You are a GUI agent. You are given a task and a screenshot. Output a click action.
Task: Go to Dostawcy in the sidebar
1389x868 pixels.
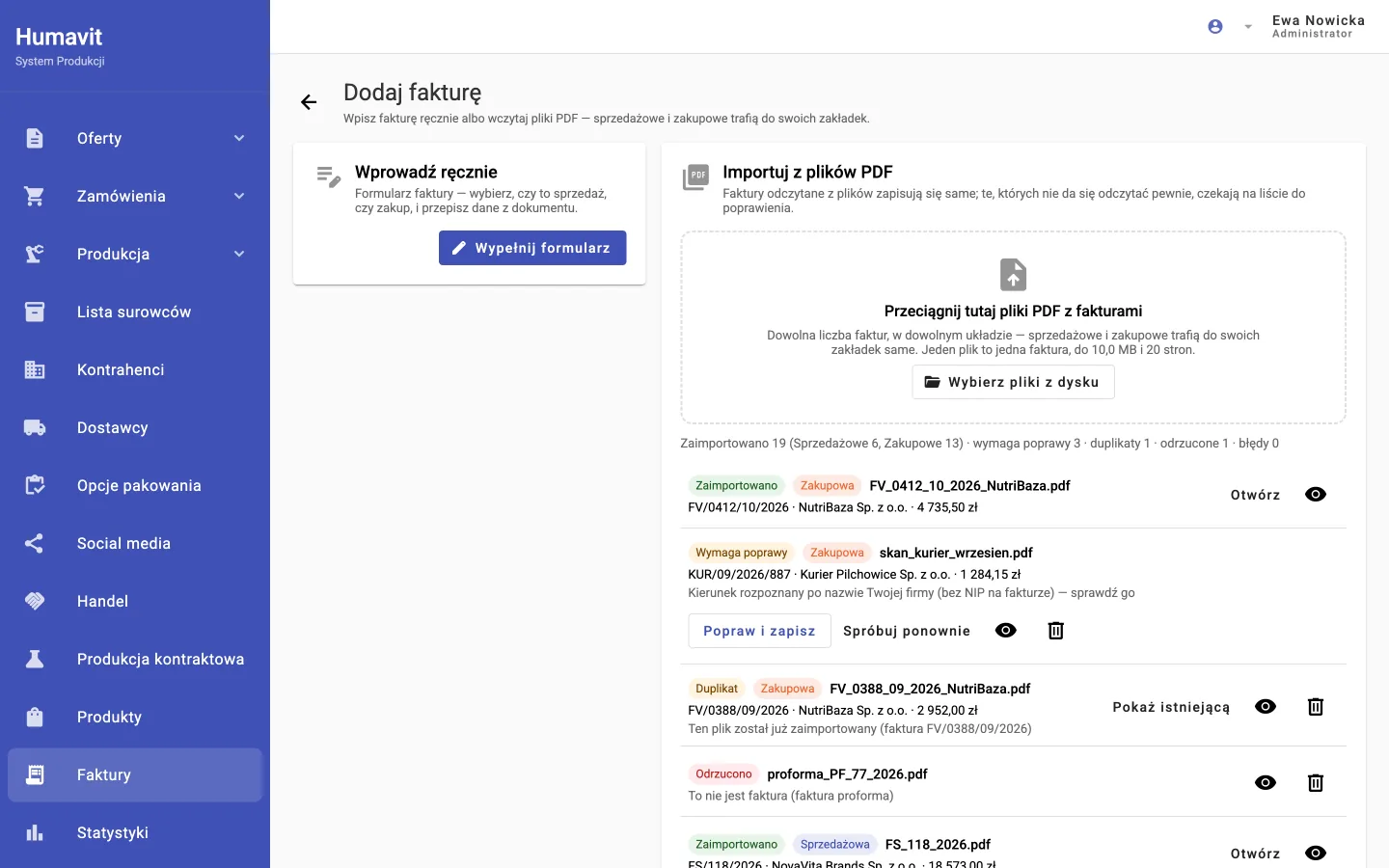pyautogui.click(x=135, y=427)
